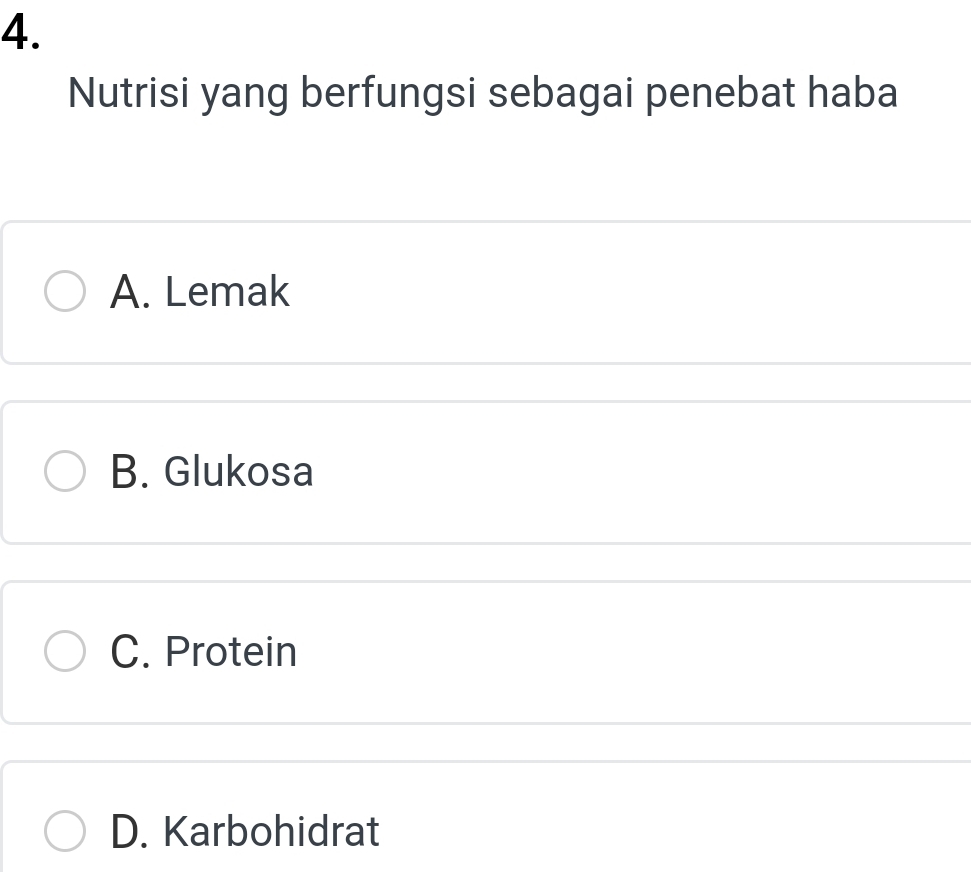Screen dimensions: 971x872
Task: Click the "Lemak" answer text
Action: (227, 293)
